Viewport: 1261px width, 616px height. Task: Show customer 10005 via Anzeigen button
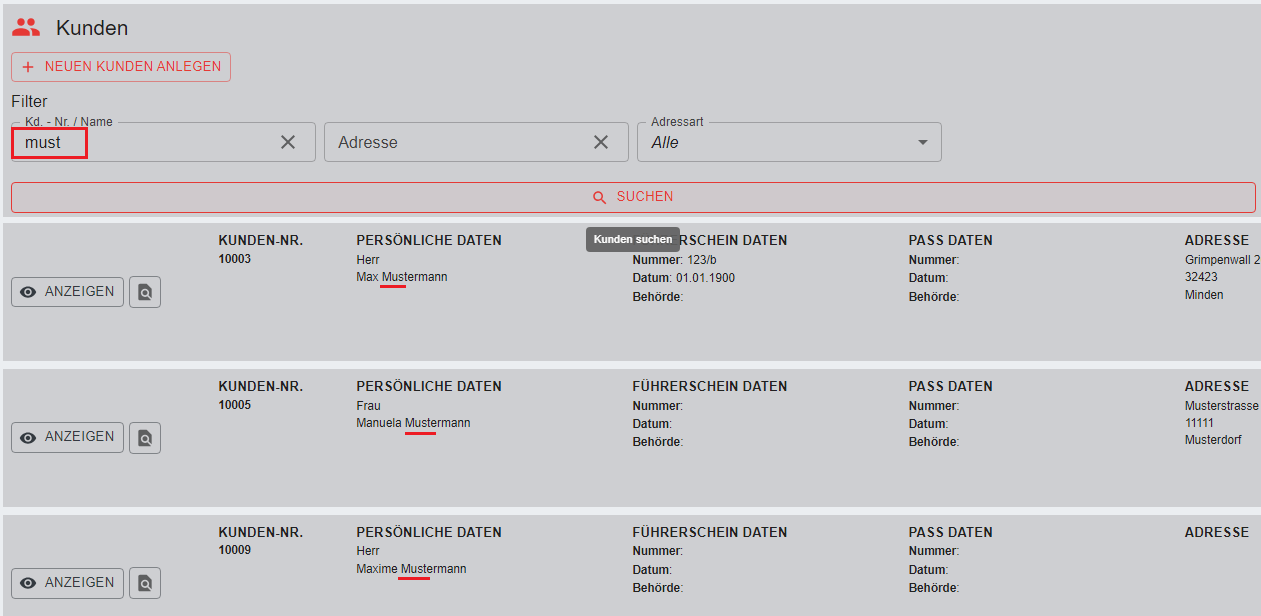coord(68,437)
